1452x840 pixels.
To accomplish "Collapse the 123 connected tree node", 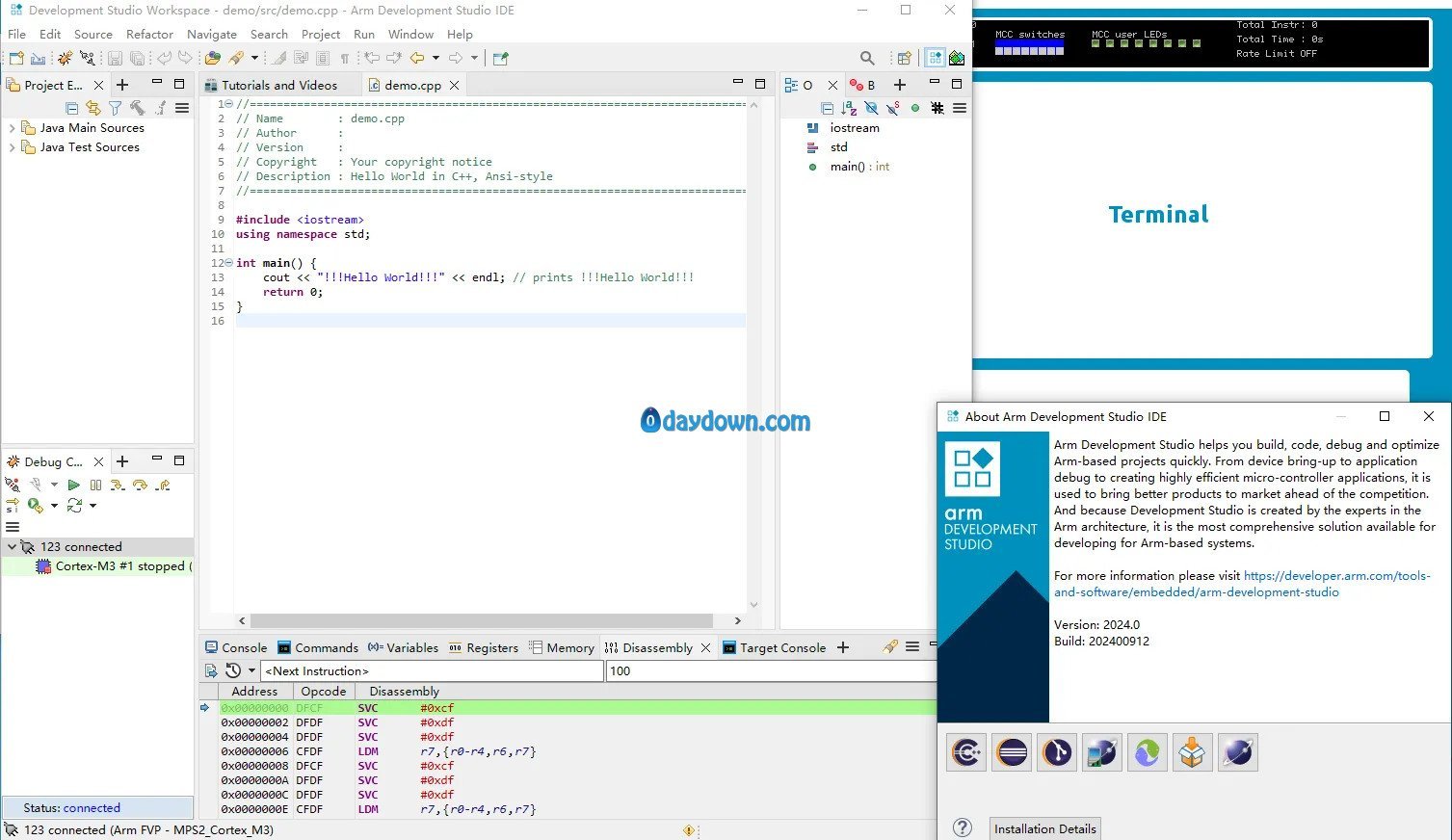I will [12, 546].
